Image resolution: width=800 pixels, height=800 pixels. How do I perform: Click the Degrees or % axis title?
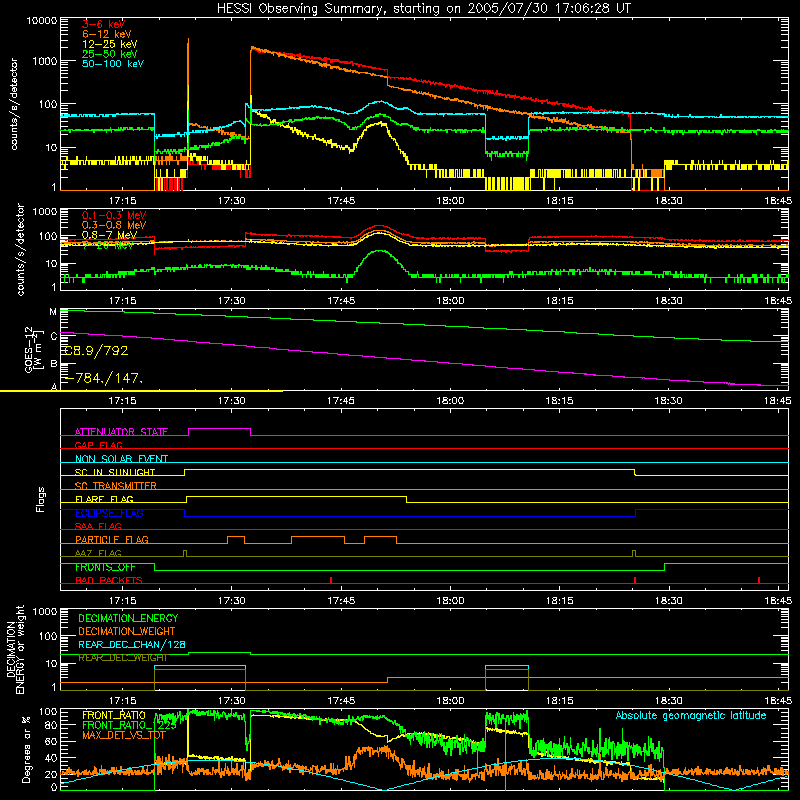point(26,749)
